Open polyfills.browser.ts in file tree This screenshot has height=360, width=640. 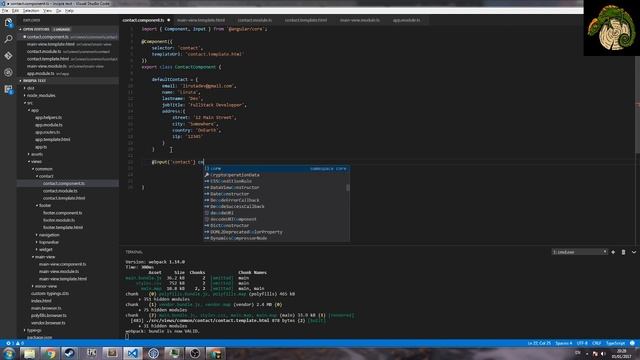(49, 316)
